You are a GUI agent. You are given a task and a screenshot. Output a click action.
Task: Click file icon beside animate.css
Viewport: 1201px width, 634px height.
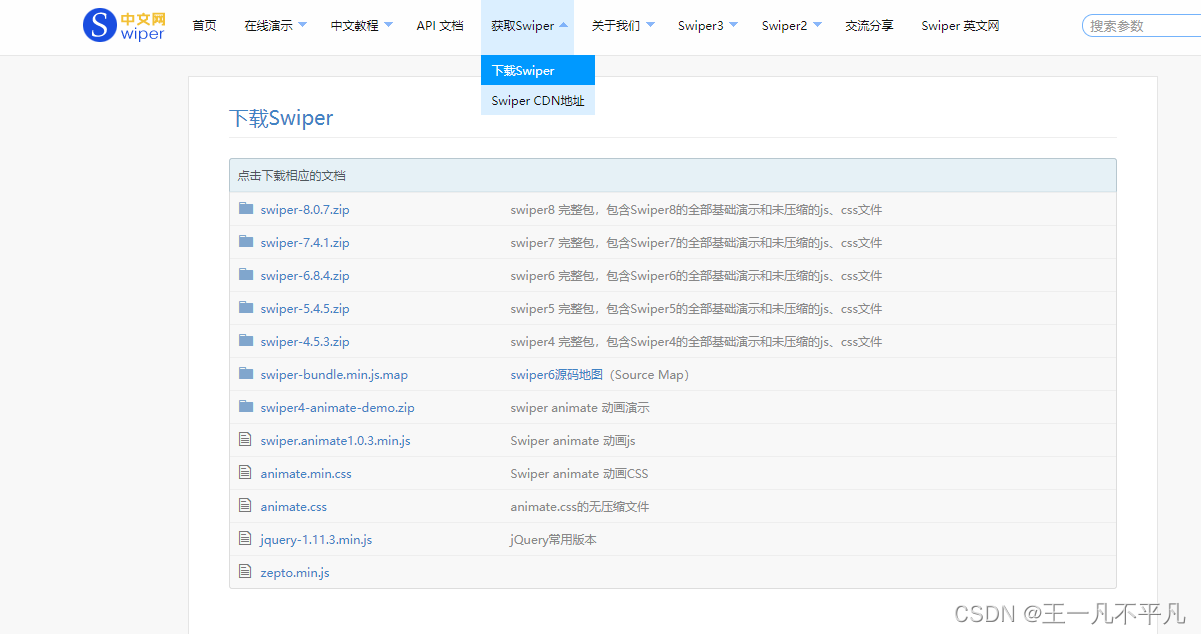(245, 505)
